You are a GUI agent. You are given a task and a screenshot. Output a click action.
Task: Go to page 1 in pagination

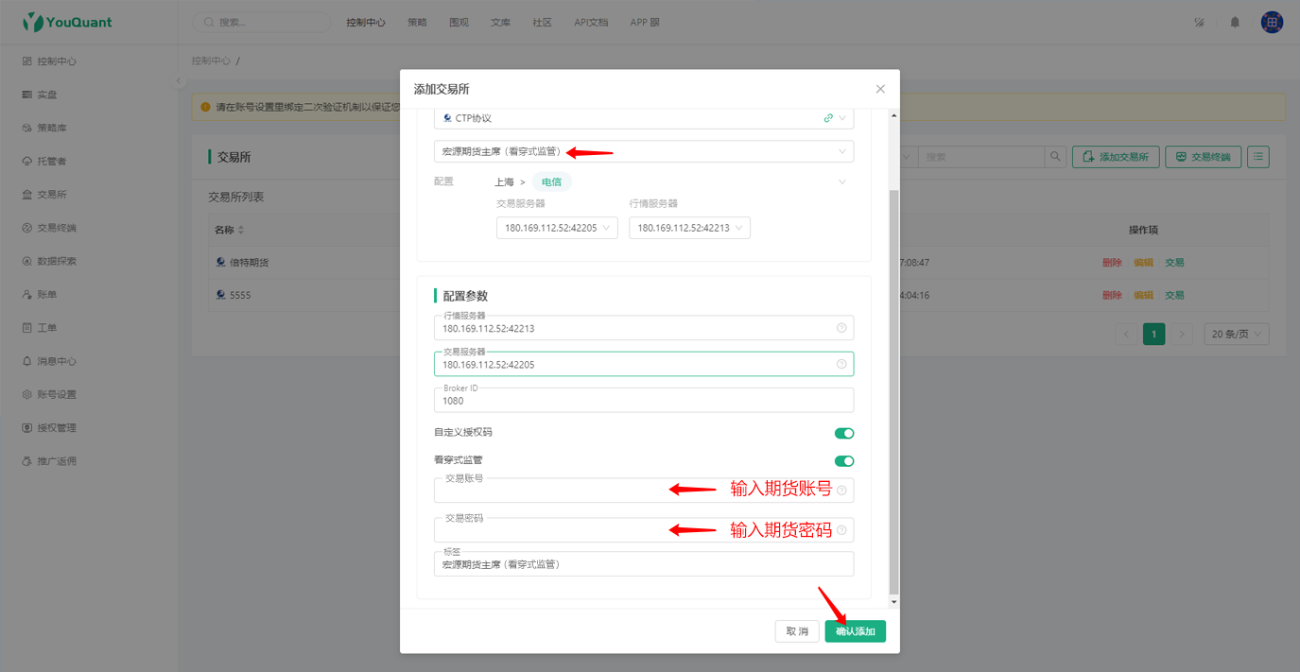1154,334
